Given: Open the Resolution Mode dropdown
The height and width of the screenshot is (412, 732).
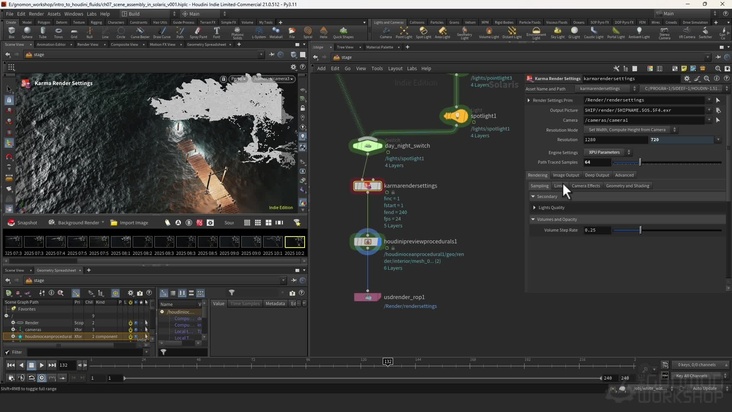Looking at the screenshot, I should (630, 130).
